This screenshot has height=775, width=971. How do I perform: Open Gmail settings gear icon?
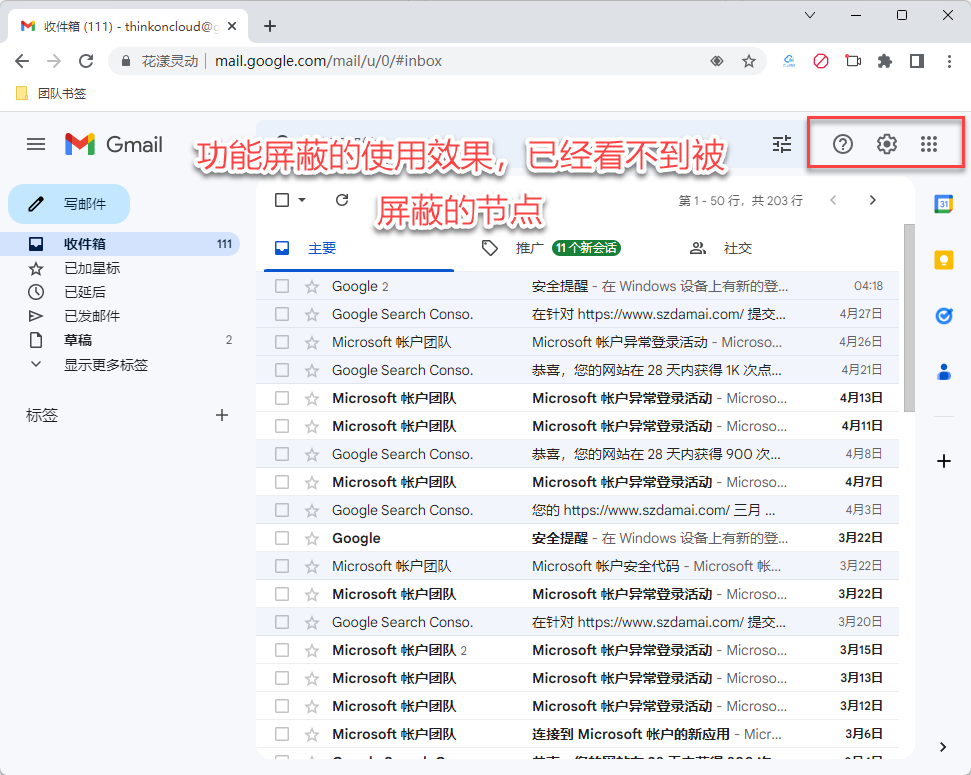point(887,144)
